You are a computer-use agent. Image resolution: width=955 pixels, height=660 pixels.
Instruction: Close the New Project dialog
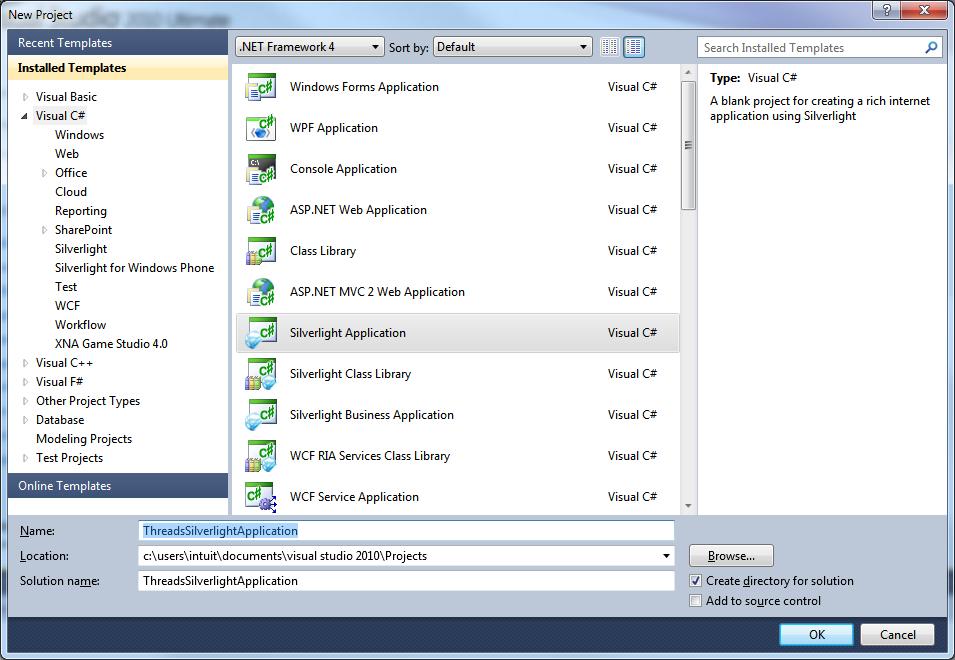[x=924, y=10]
